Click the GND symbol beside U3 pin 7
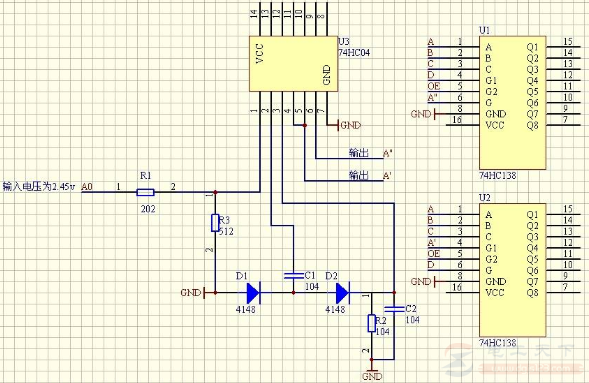Viewport: 589px width, 383px height. (x=349, y=125)
